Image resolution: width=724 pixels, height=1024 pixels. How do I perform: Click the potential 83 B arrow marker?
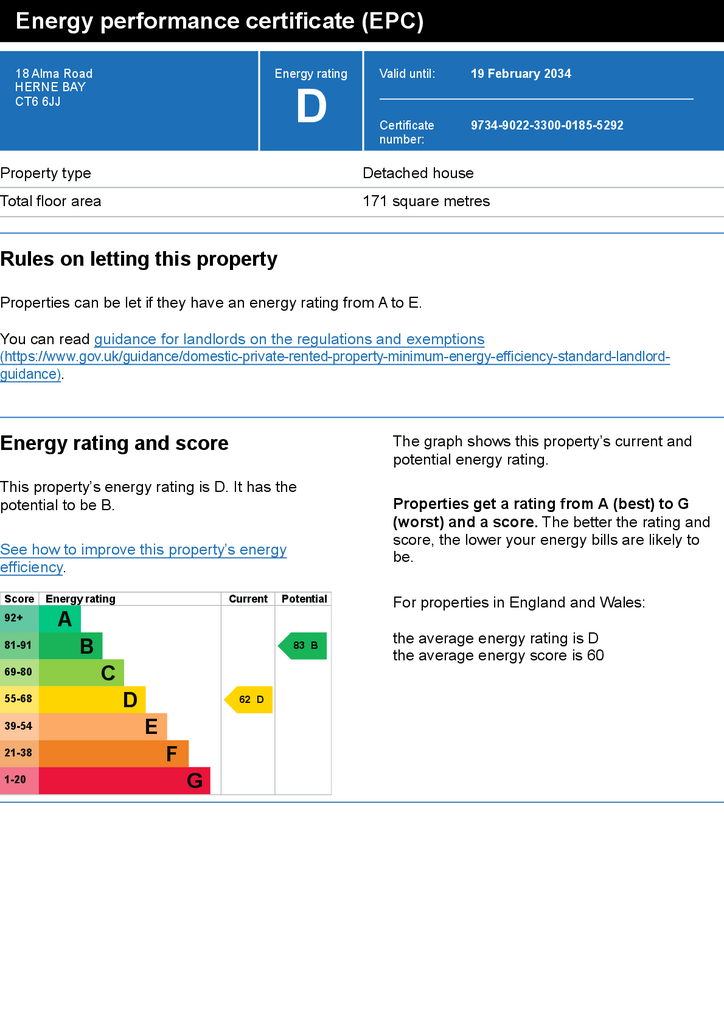(x=302, y=646)
